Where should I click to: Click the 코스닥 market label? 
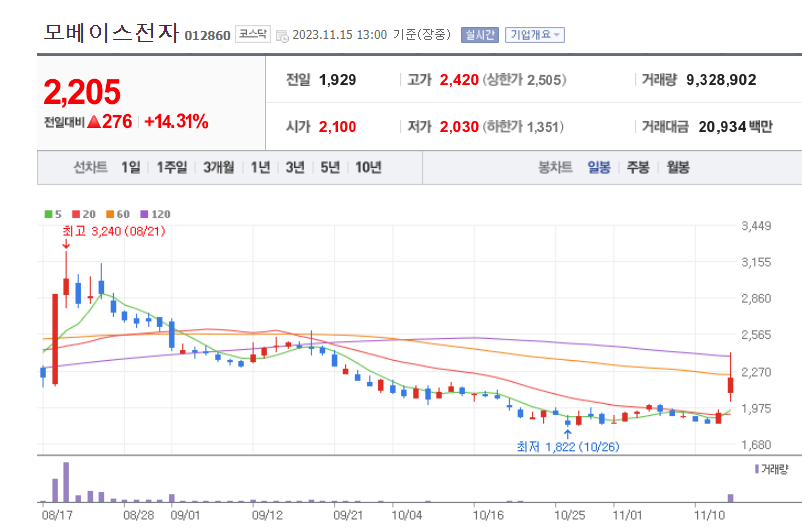tap(253, 34)
